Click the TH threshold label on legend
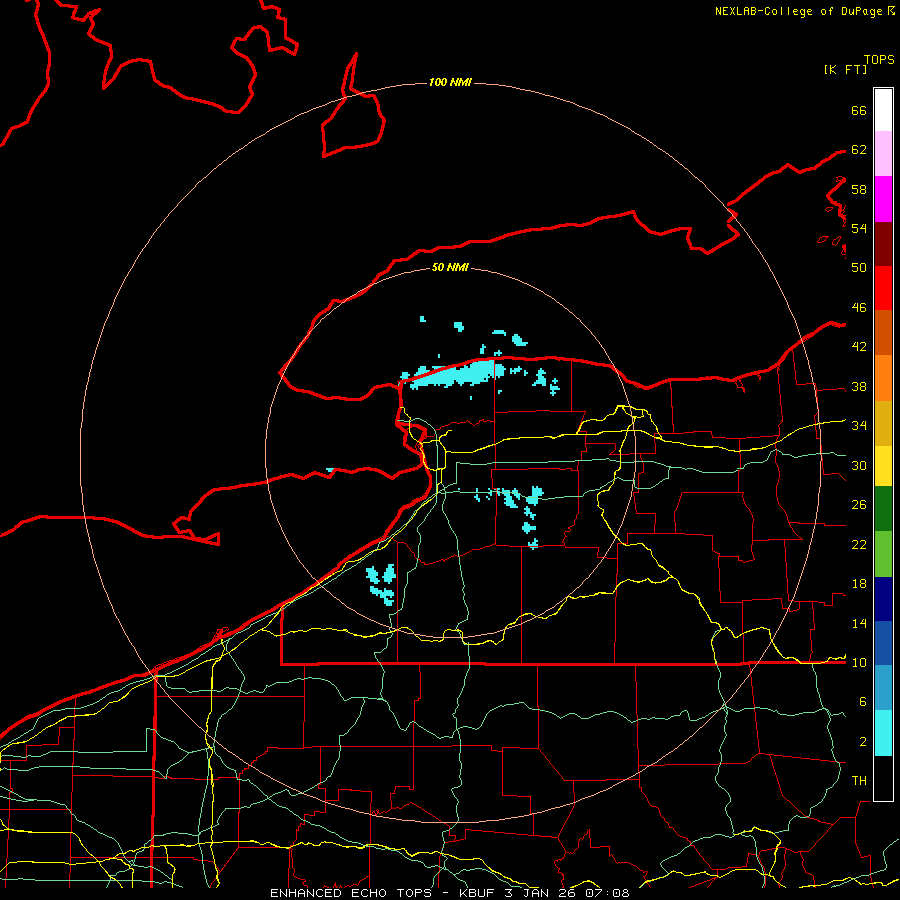 pyautogui.click(x=859, y=781)
